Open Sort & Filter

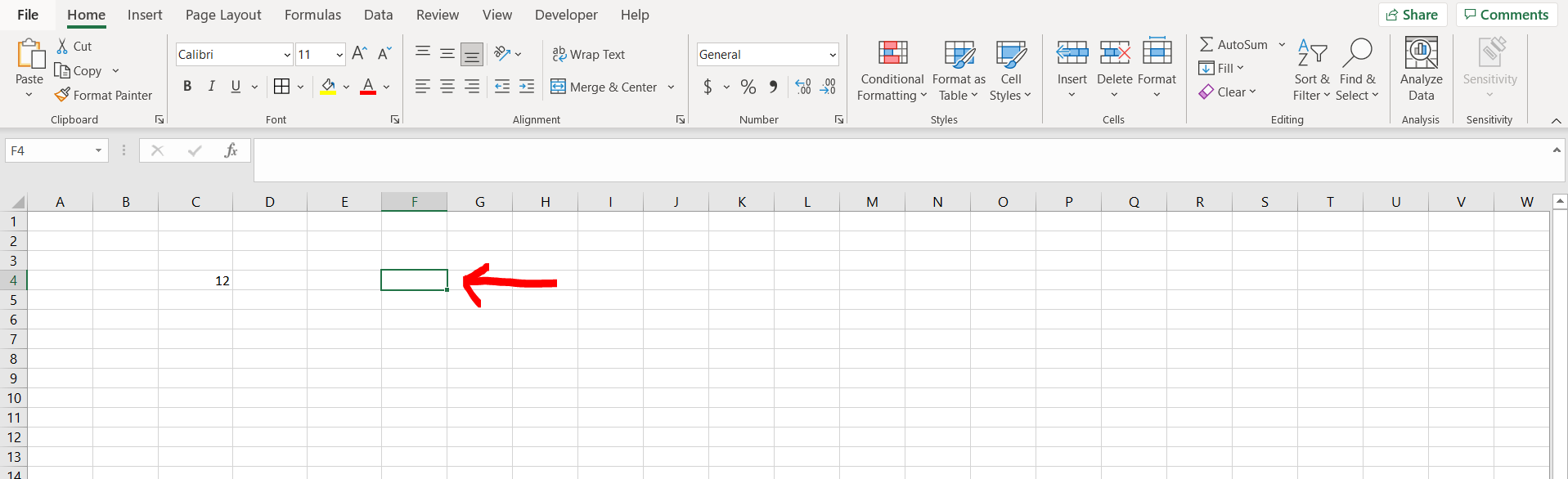tap(1312, 70)
